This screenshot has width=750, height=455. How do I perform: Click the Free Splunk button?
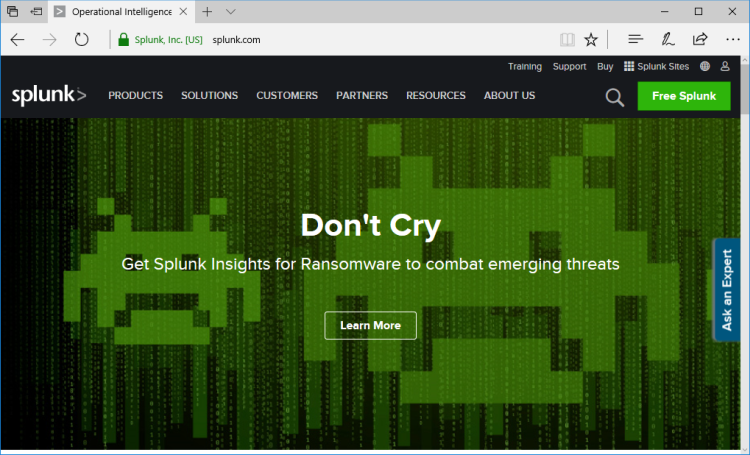tap(684, 96)
